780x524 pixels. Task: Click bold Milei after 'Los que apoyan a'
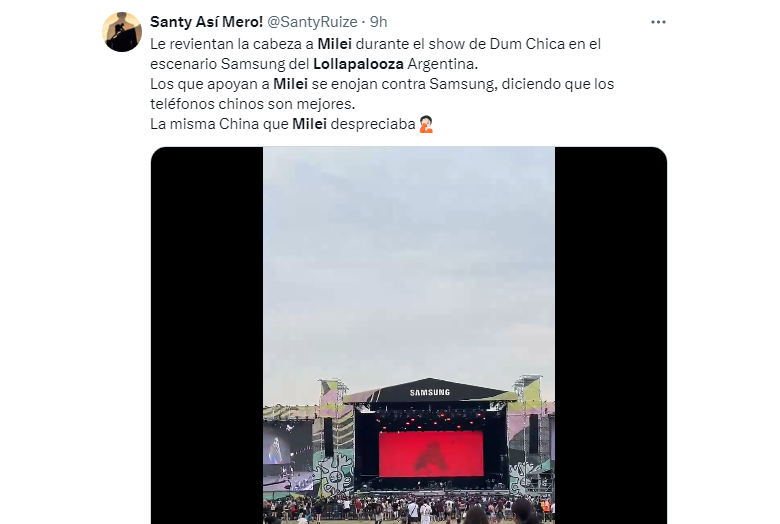pos(291,84)
